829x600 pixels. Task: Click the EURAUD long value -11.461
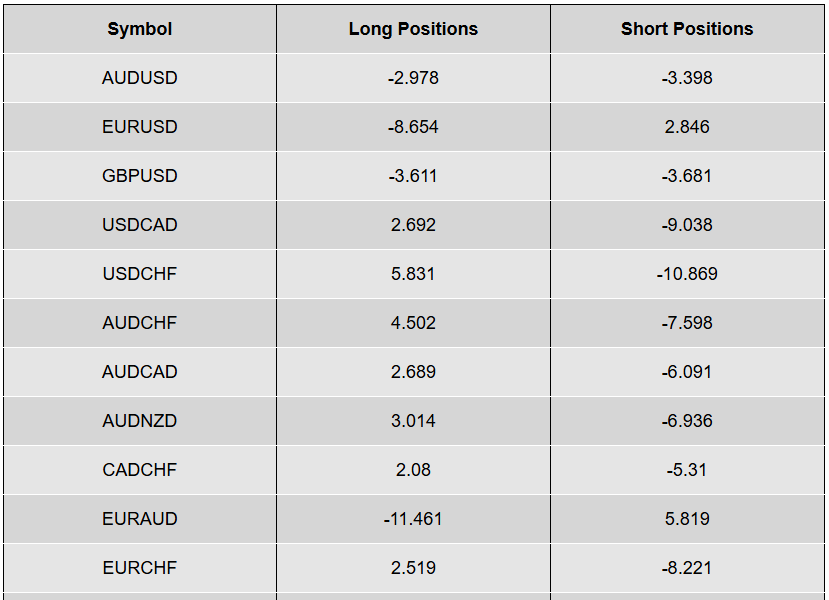point(413,519)
